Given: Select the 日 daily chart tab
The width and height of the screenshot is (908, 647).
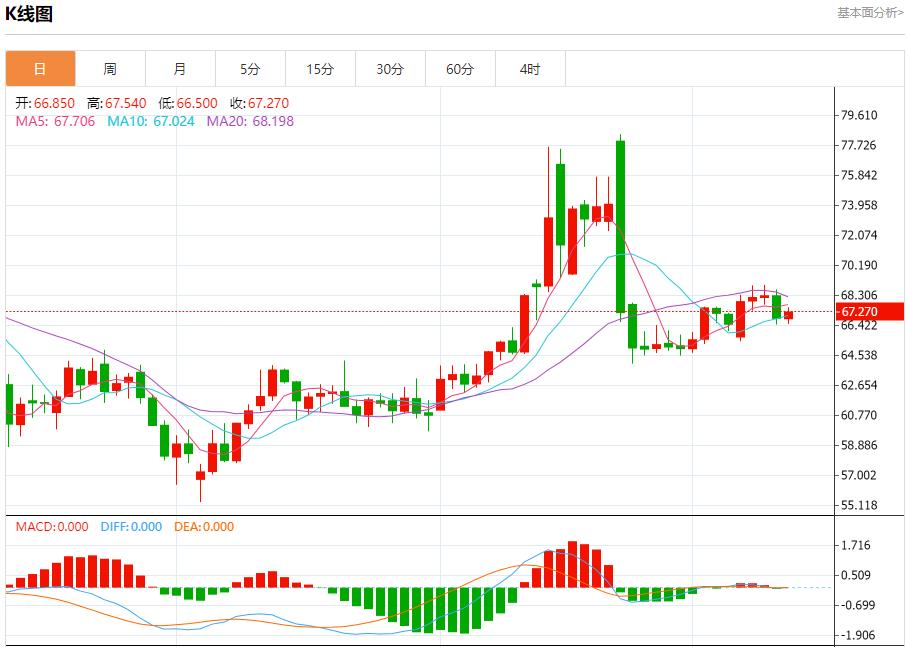Looking at the screenshot, I should pos(40,69).
